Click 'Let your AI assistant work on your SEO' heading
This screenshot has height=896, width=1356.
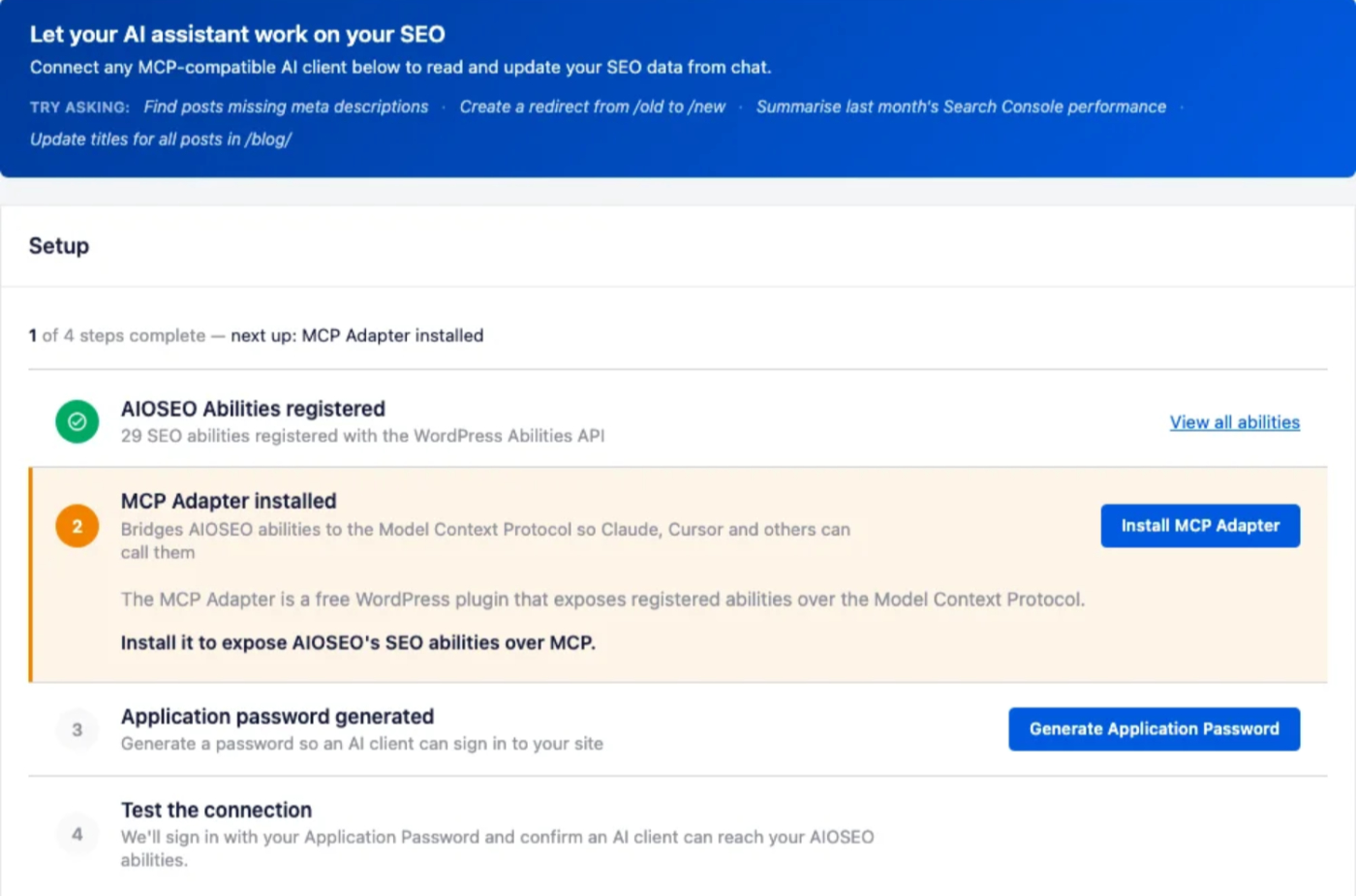237,35
